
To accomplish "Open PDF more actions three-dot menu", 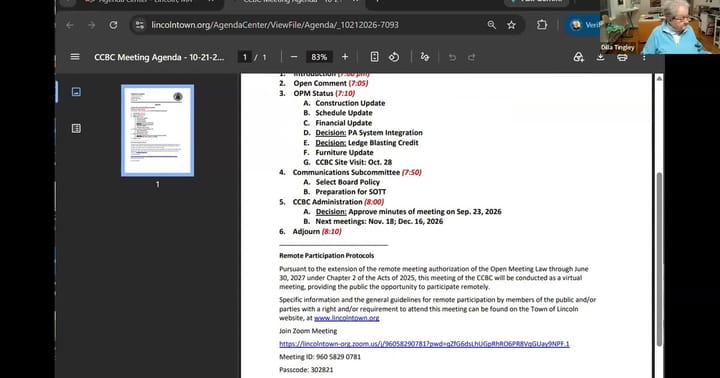I will click(x=644, y=57).
